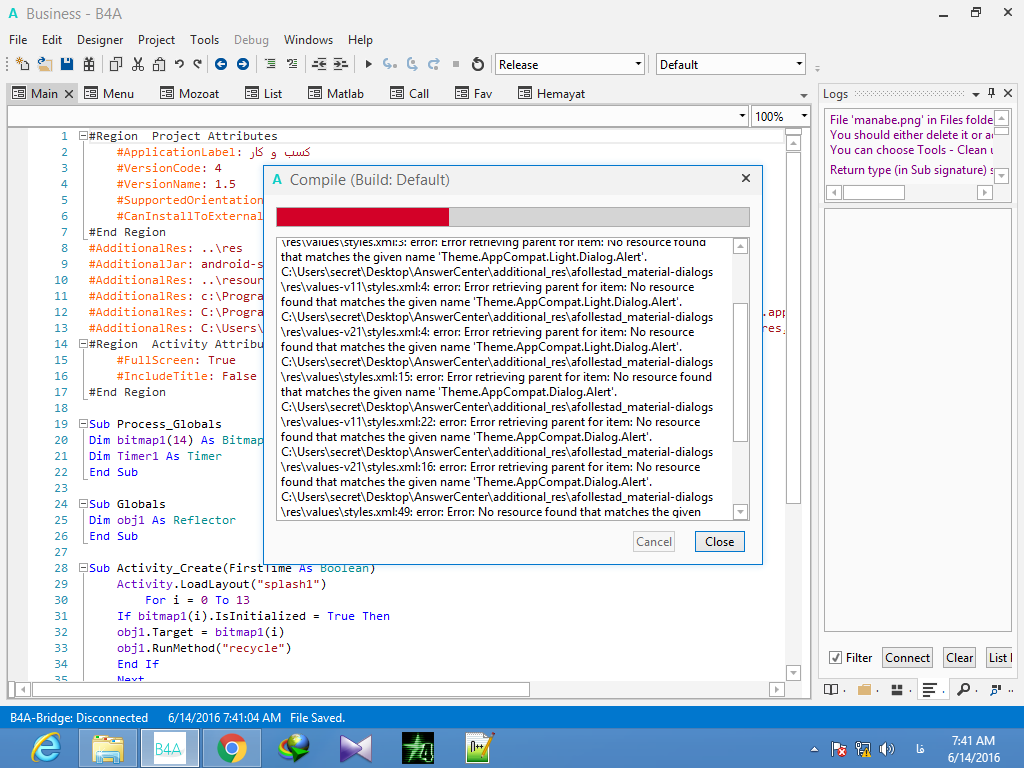The height and width of the screenshot is (768, 1024).
Task: Open the Files panel folder icon
Action: [x=866, y=689]
